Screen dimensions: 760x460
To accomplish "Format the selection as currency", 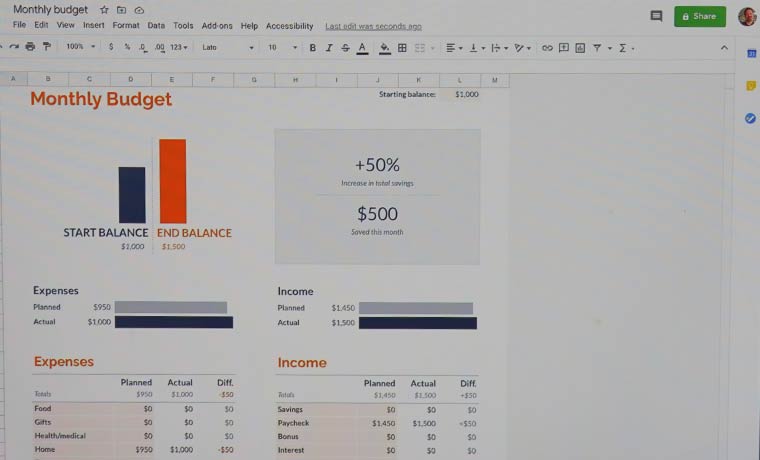I will click(x=111, y=47).
